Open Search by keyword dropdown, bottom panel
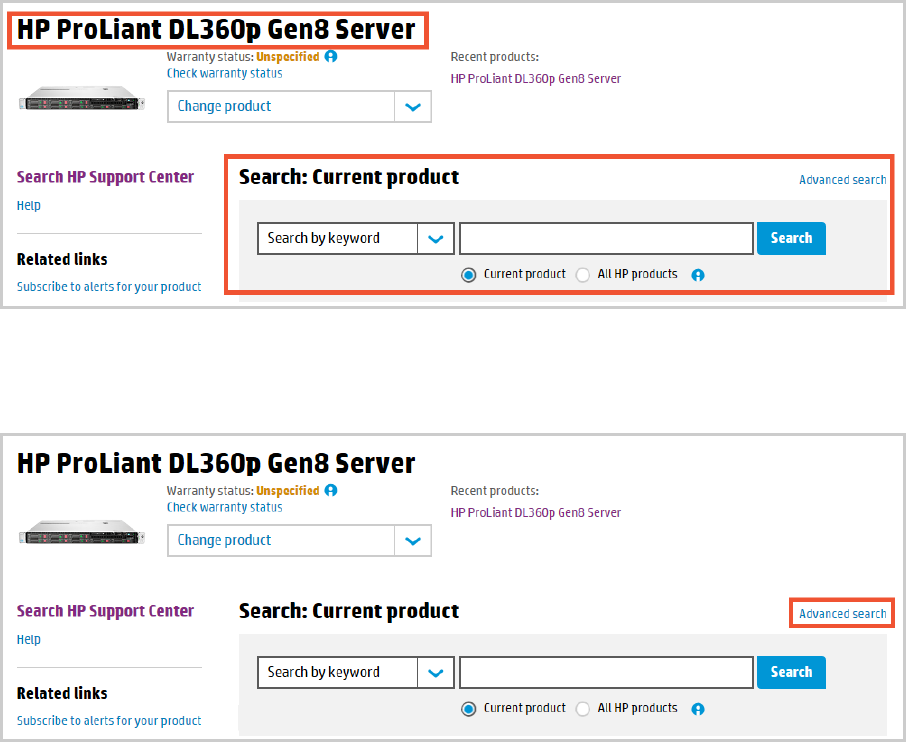906x742 pixels. (356, 672)
